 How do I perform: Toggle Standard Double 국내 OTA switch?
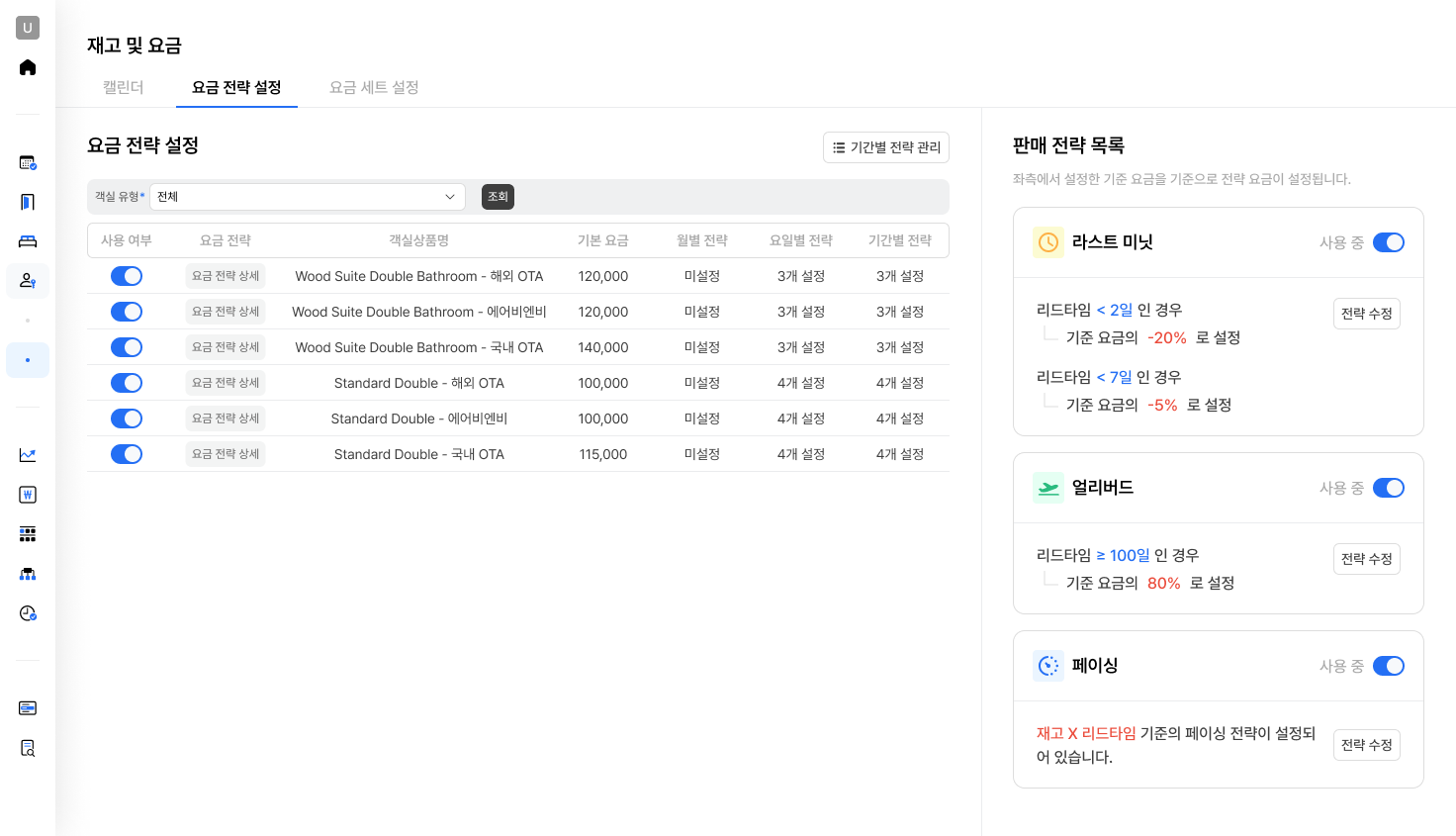[x=127, y=454]
